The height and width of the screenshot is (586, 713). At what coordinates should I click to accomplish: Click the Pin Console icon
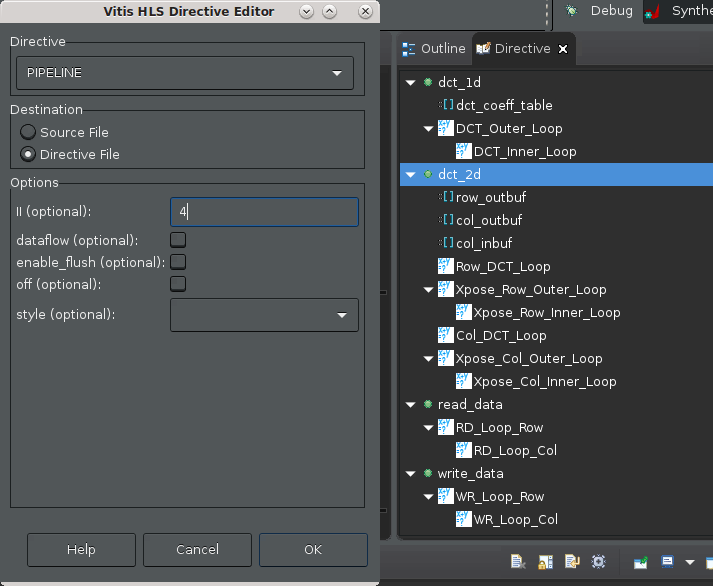point(641,562)
